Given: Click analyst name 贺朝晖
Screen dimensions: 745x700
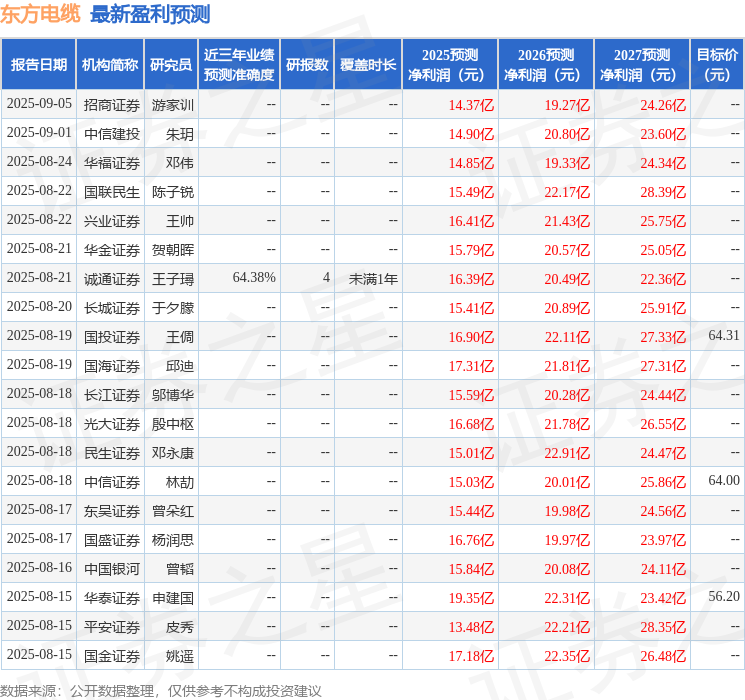Looking at the screenshot, I should click(x=173, y=249).
